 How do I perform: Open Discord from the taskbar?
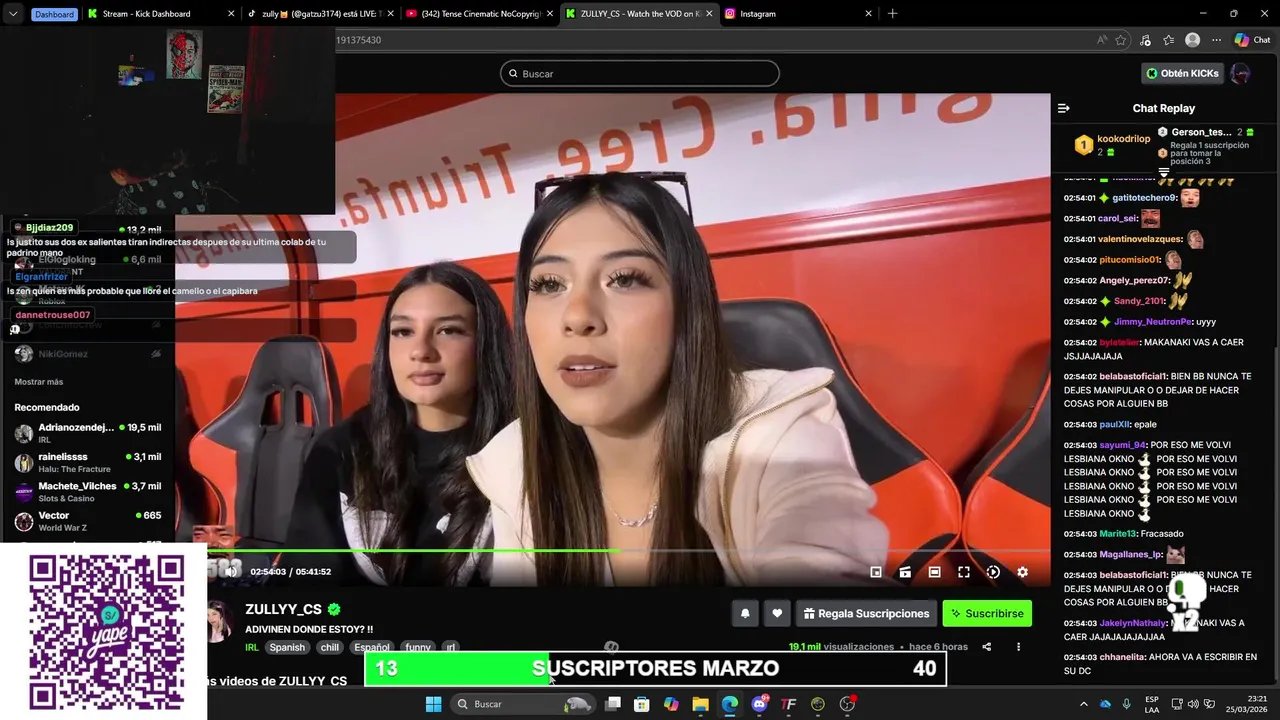pos(759,704)
